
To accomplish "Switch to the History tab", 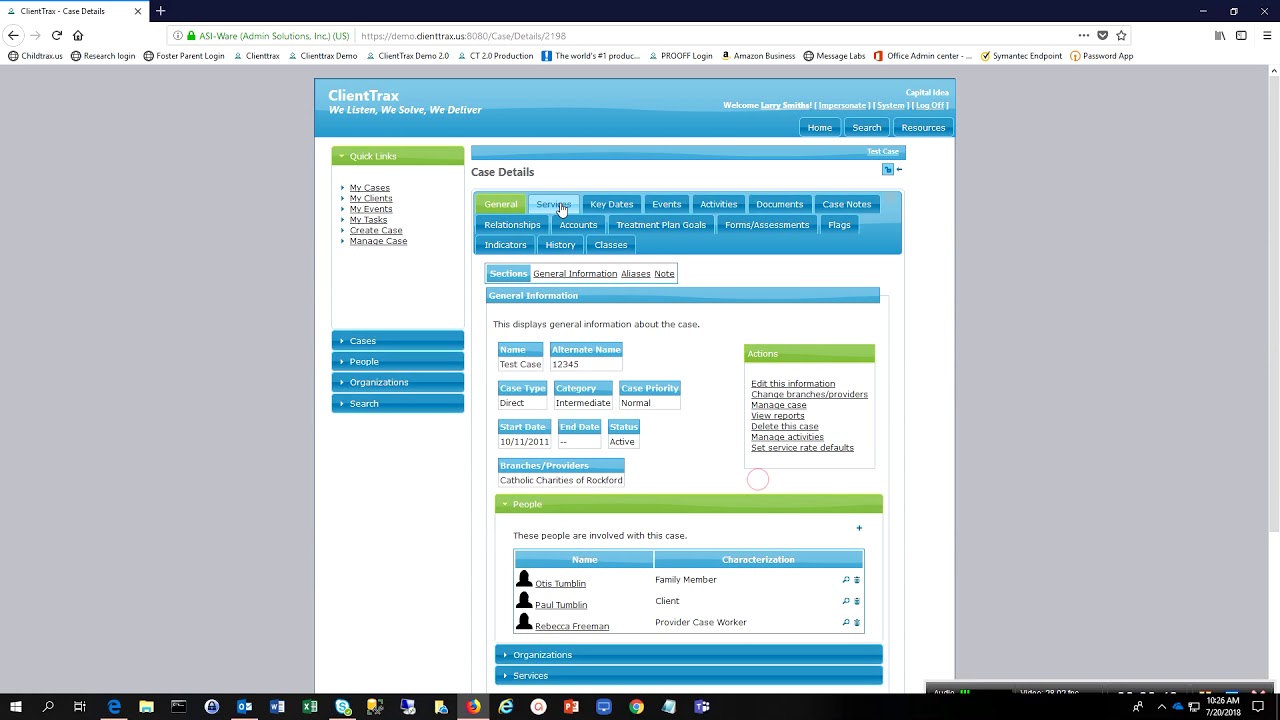I will tap(560, 245).
